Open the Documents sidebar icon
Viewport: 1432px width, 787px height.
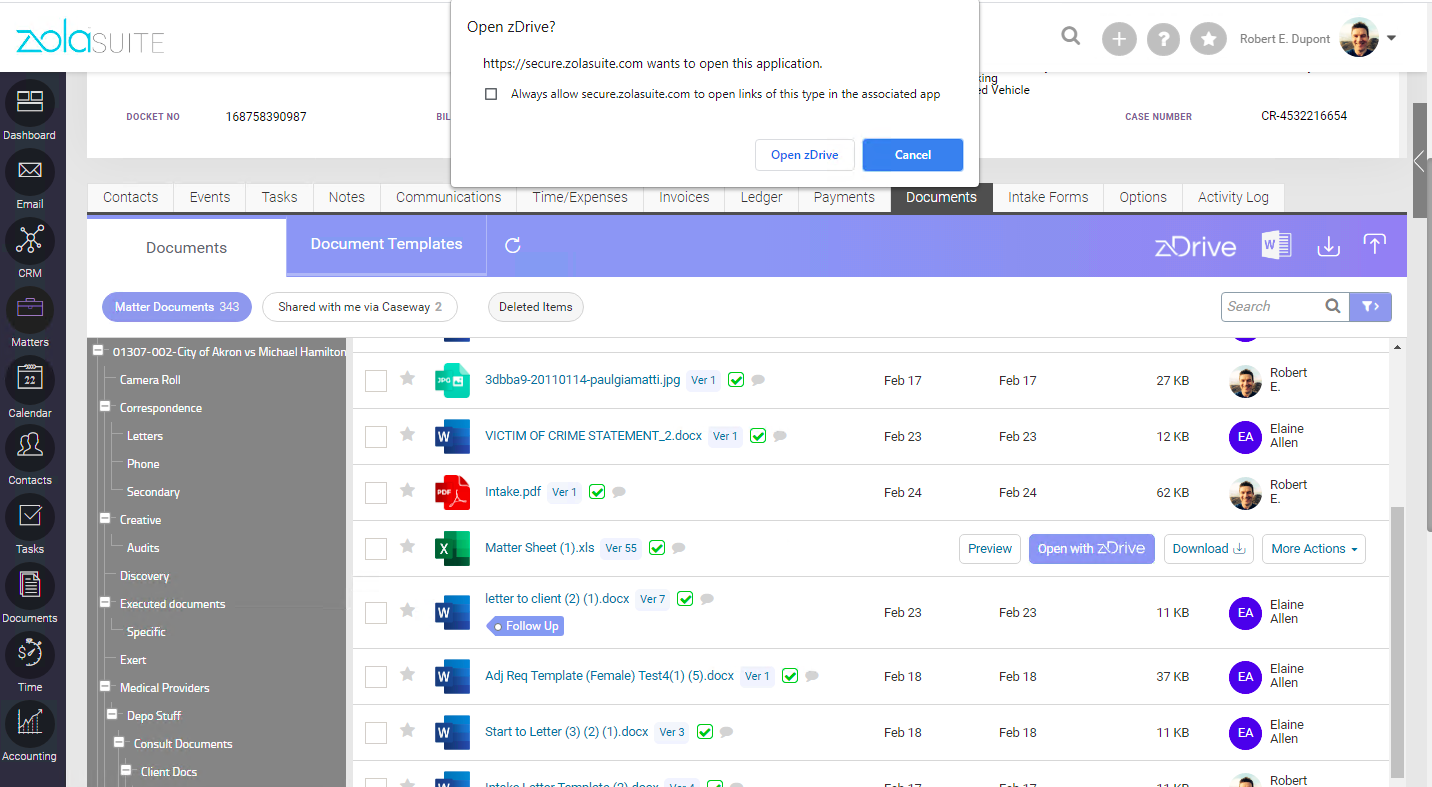(29, 585)
